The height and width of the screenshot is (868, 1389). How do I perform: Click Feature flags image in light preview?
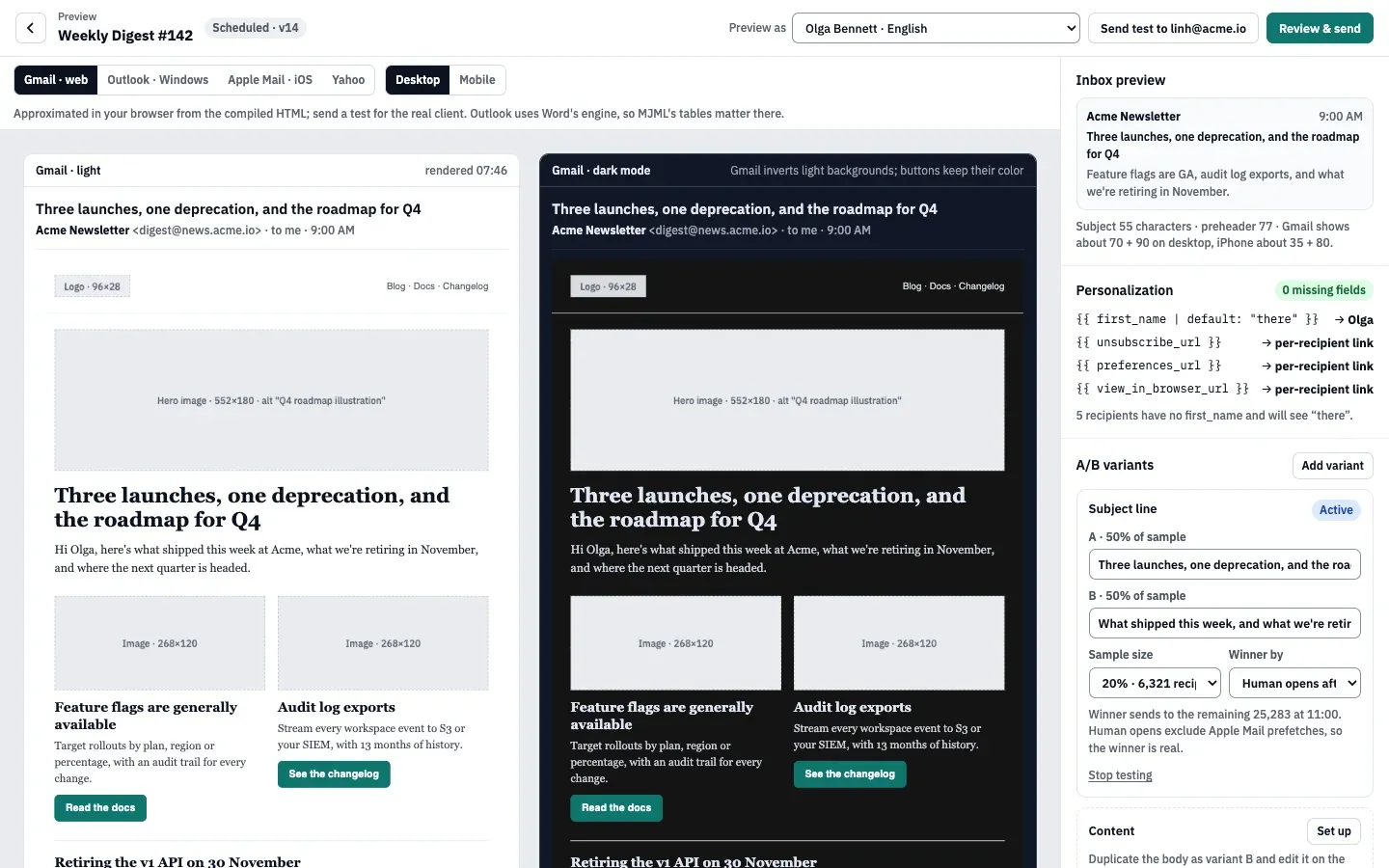pos(159,643)
